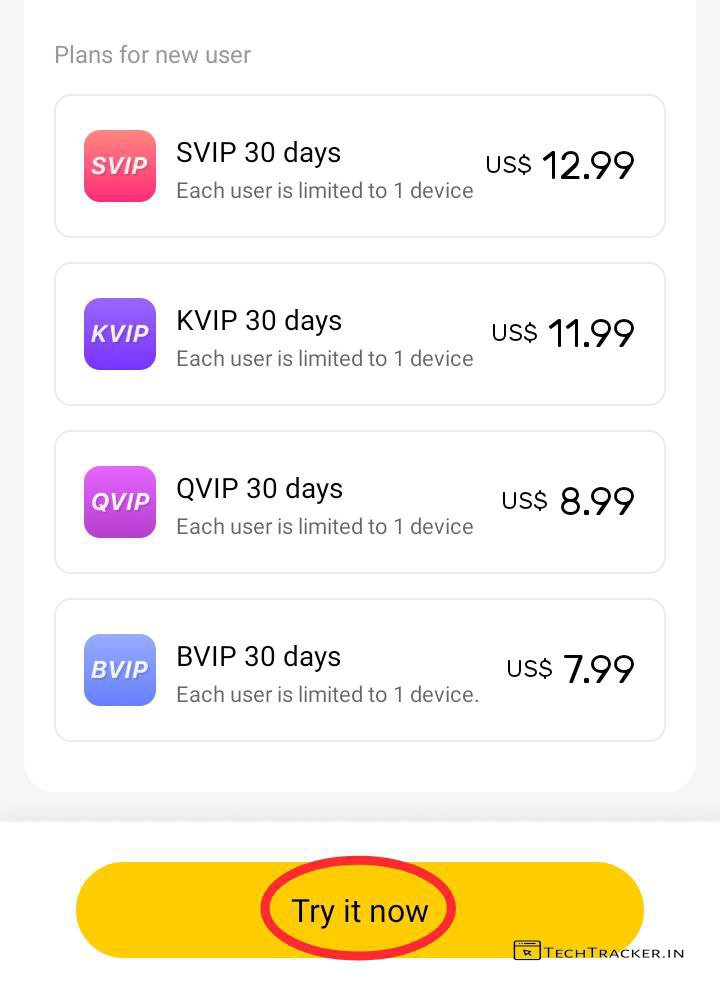
Task: Tap the device limit note under SVIP
Action: pos(324,190)
